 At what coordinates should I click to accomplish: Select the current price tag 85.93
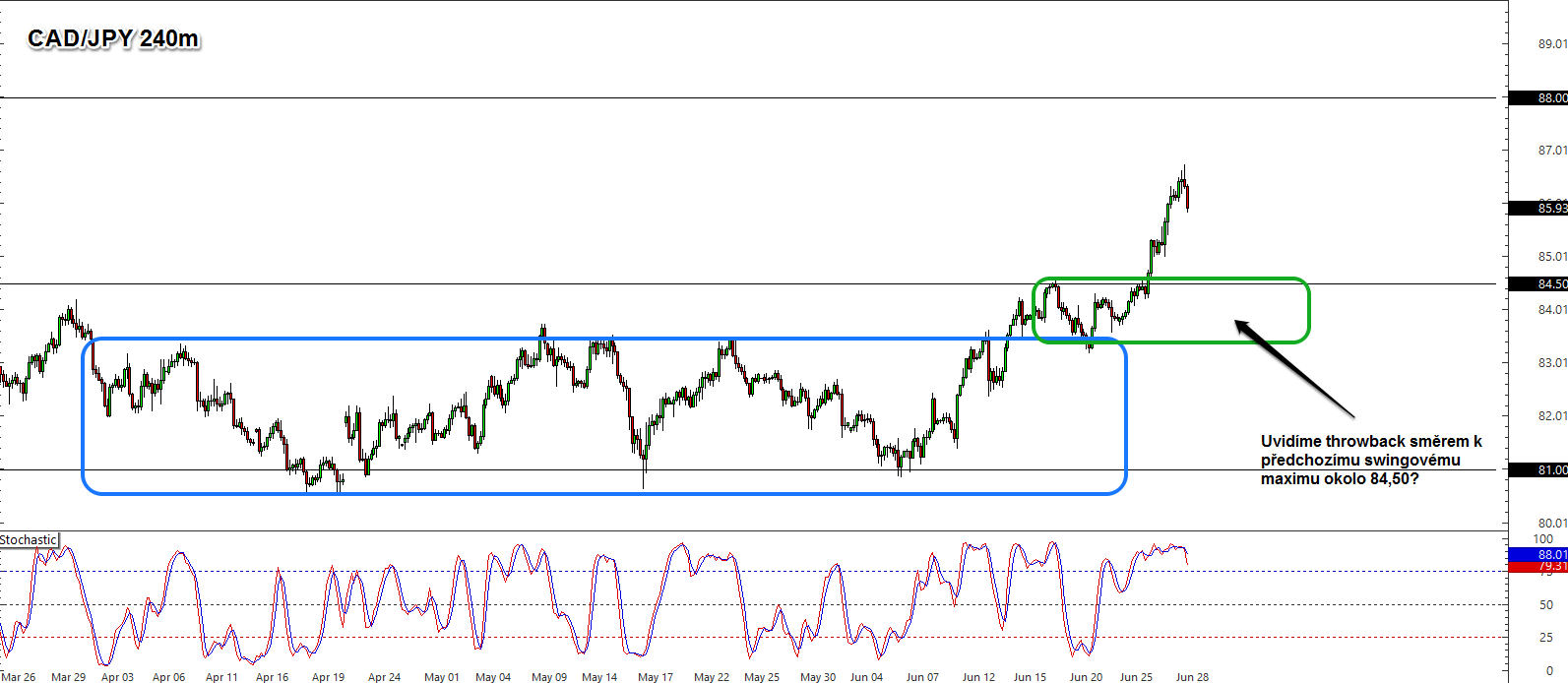coord(1538,208)
